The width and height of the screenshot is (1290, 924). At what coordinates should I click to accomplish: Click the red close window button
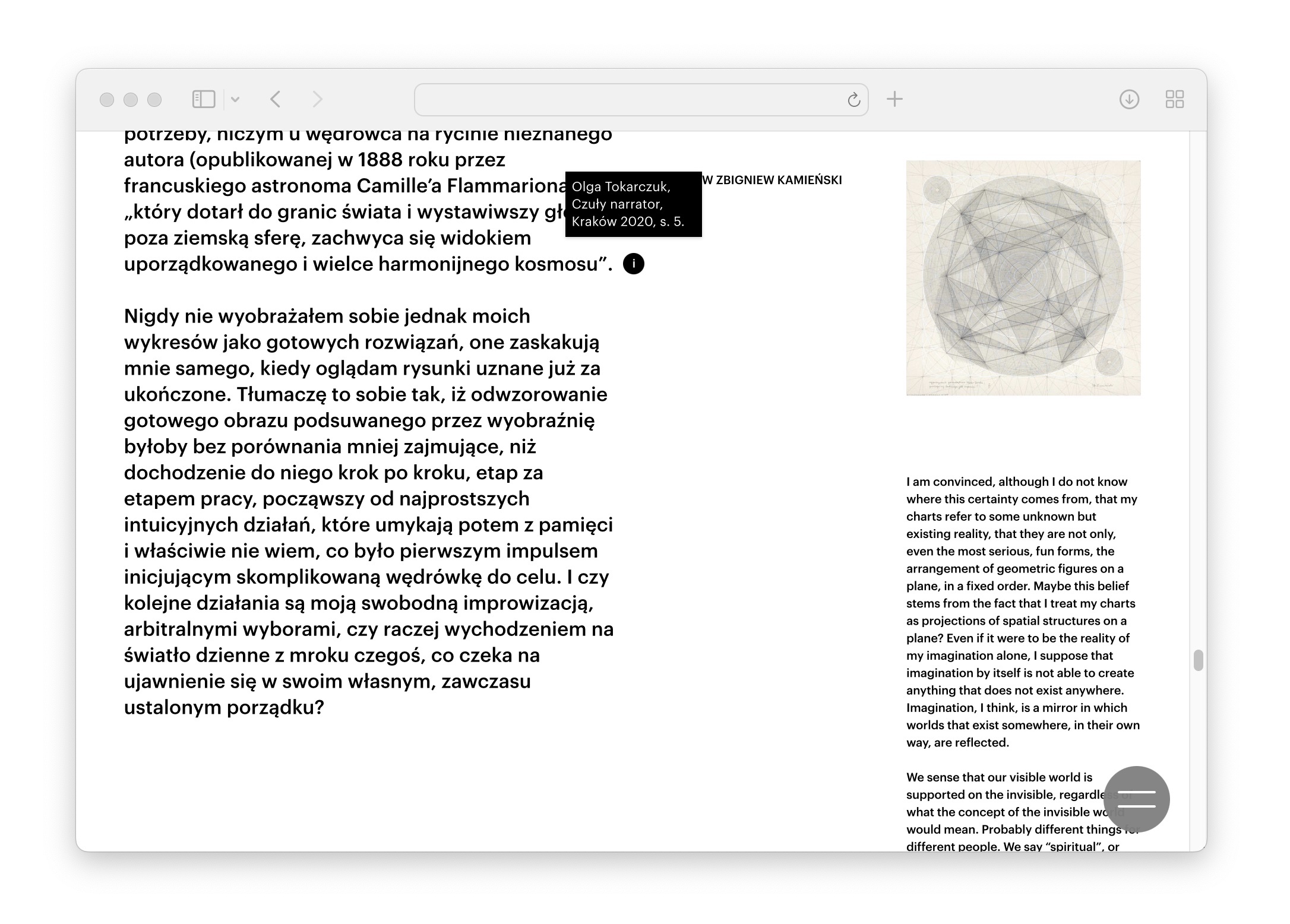107,99
